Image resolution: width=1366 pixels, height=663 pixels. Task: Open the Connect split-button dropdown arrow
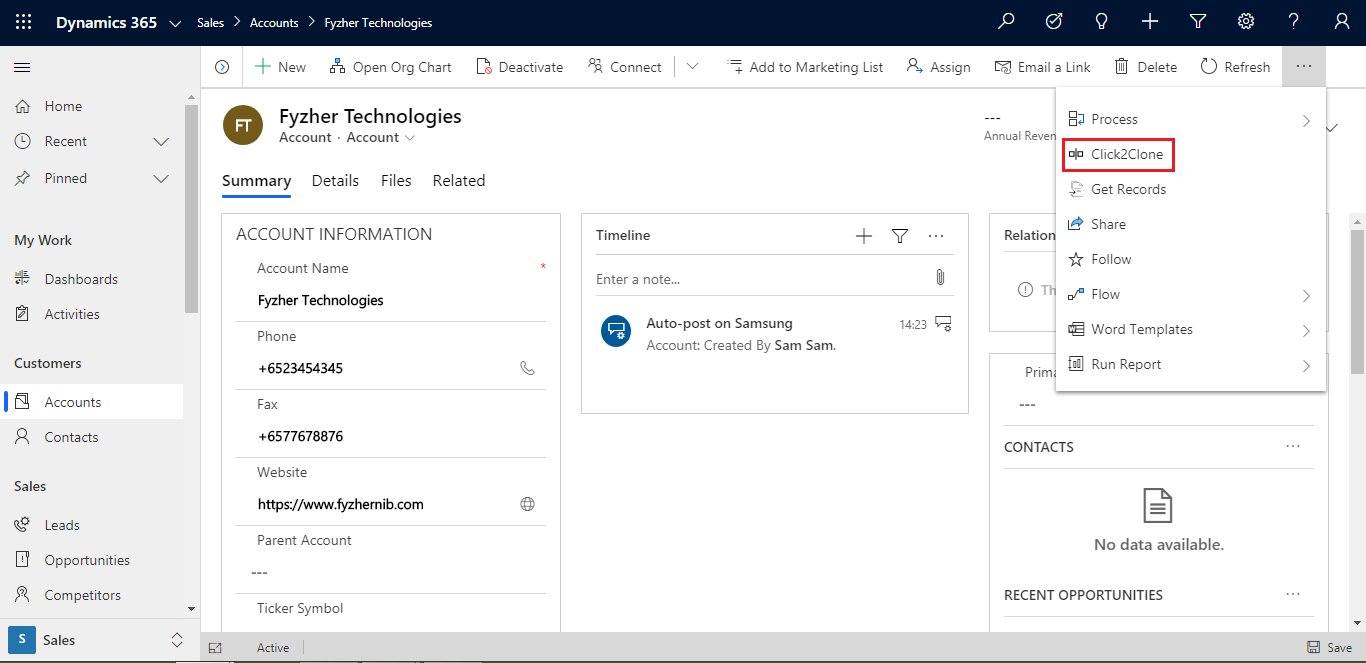(692, 67)
